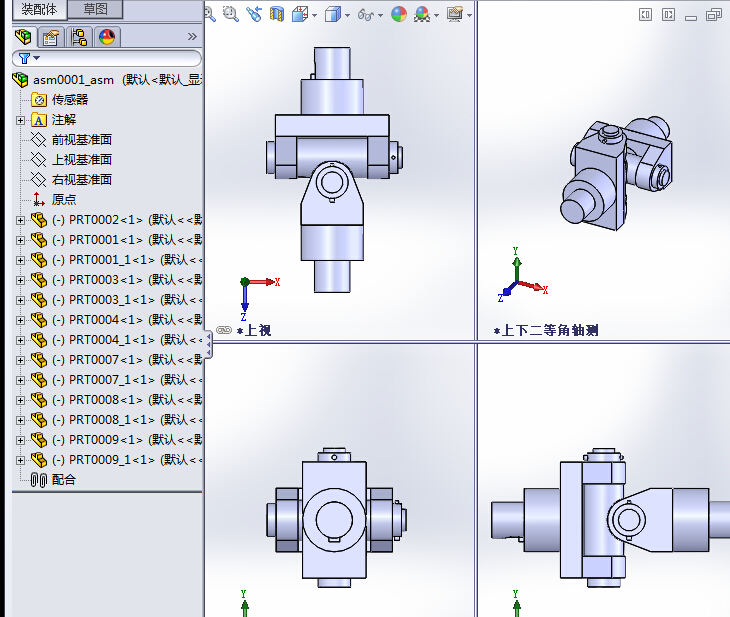Select the 配合 mates folder

coord(64,480)
